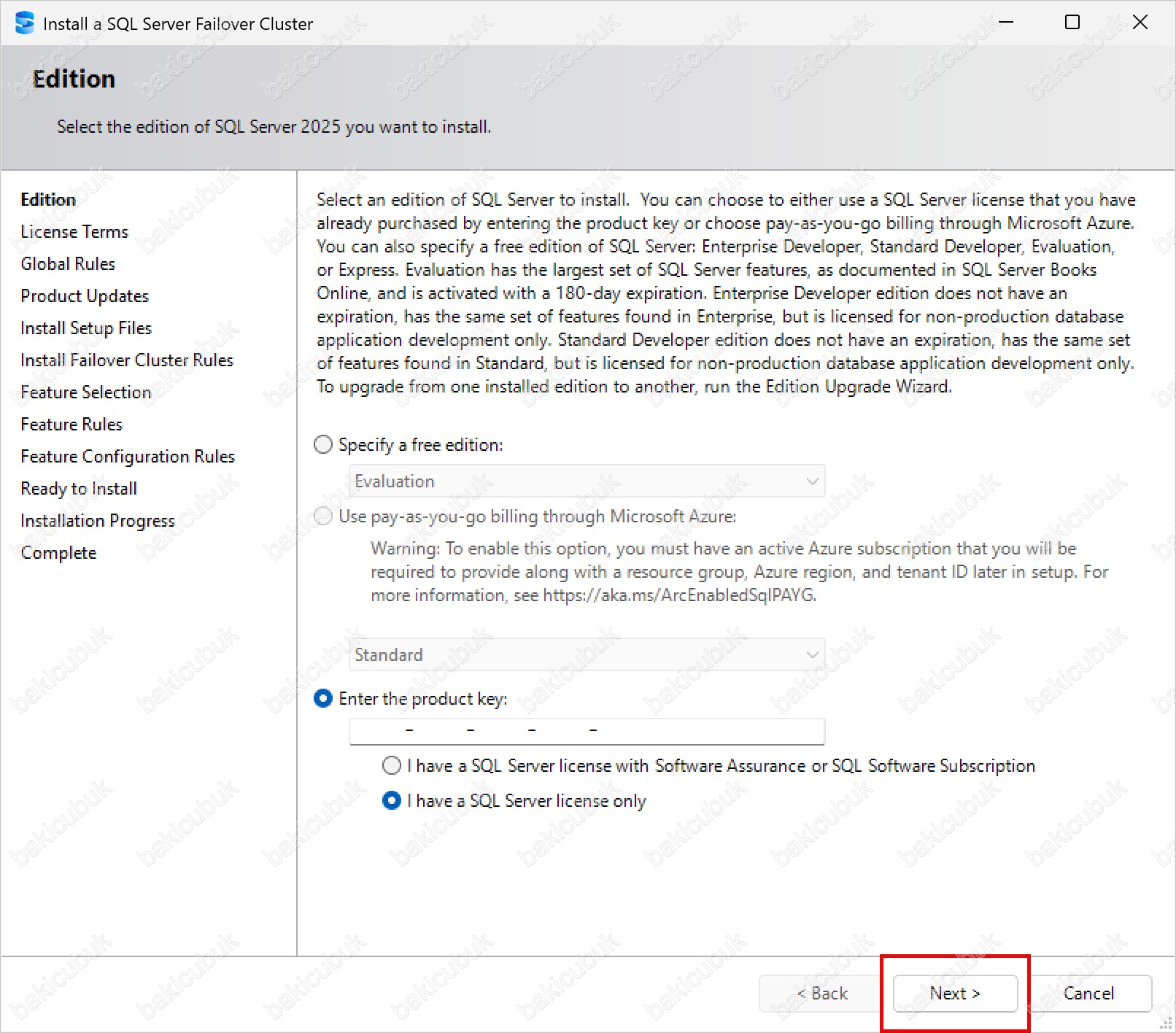
Task: Select Feature Selection in the step list
Action: point(86,392)
